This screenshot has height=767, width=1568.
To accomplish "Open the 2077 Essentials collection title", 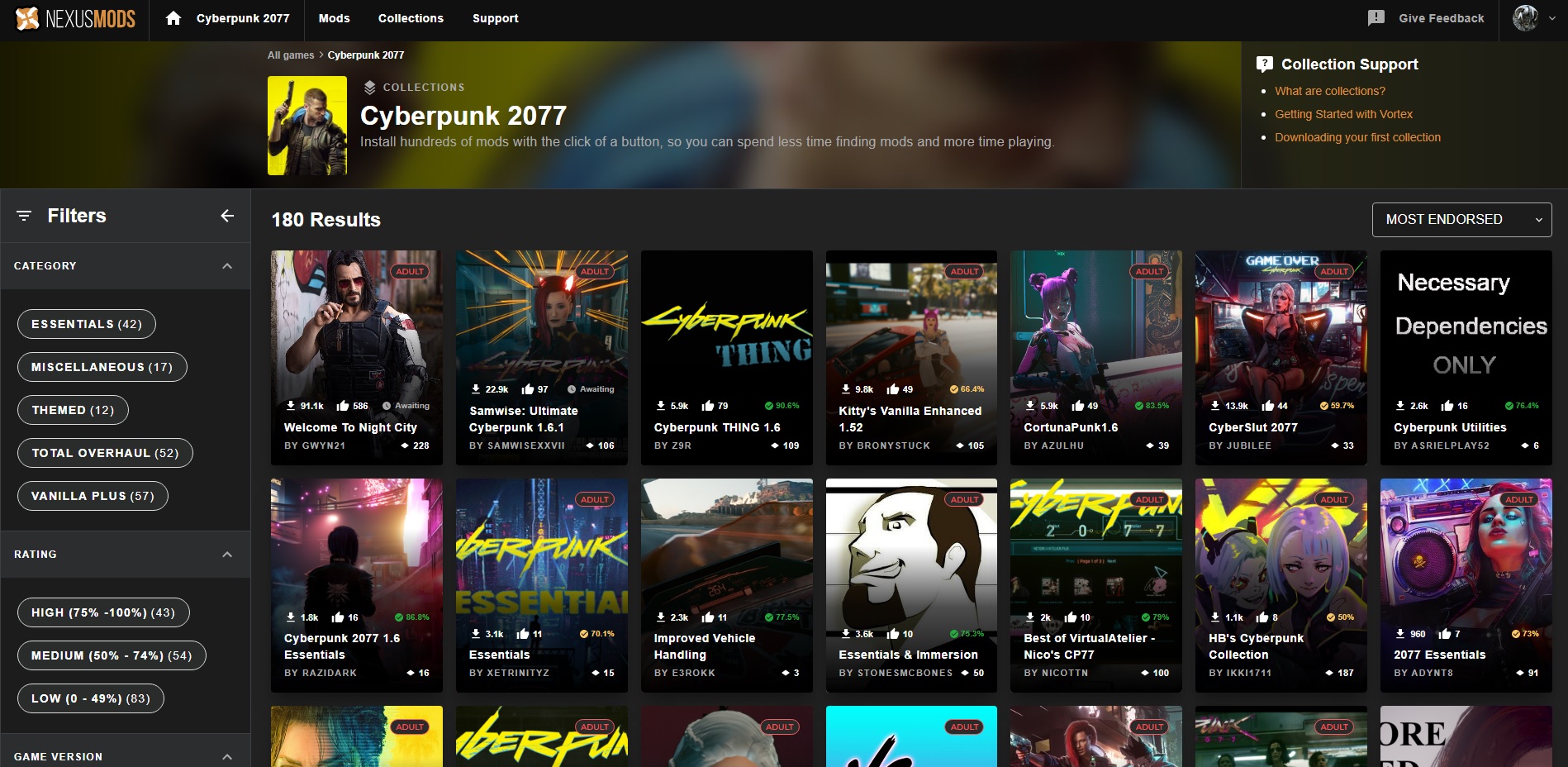I will [x=1440, y=655].
